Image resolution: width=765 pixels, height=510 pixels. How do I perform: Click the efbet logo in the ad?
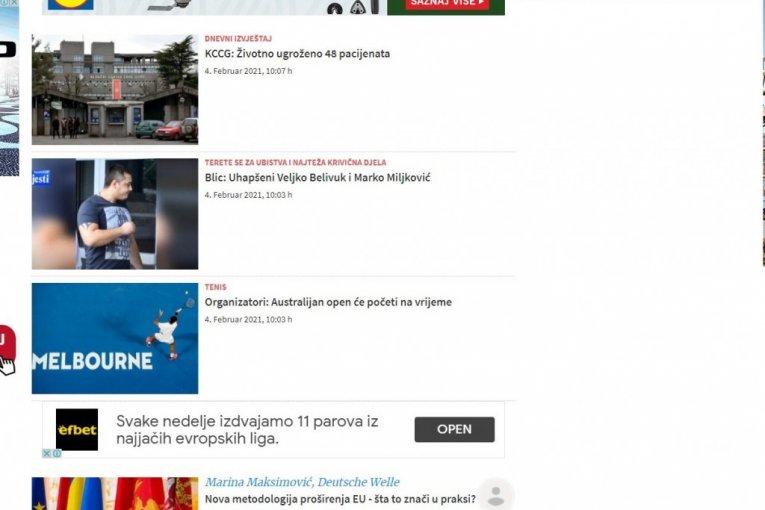(77, 429)
